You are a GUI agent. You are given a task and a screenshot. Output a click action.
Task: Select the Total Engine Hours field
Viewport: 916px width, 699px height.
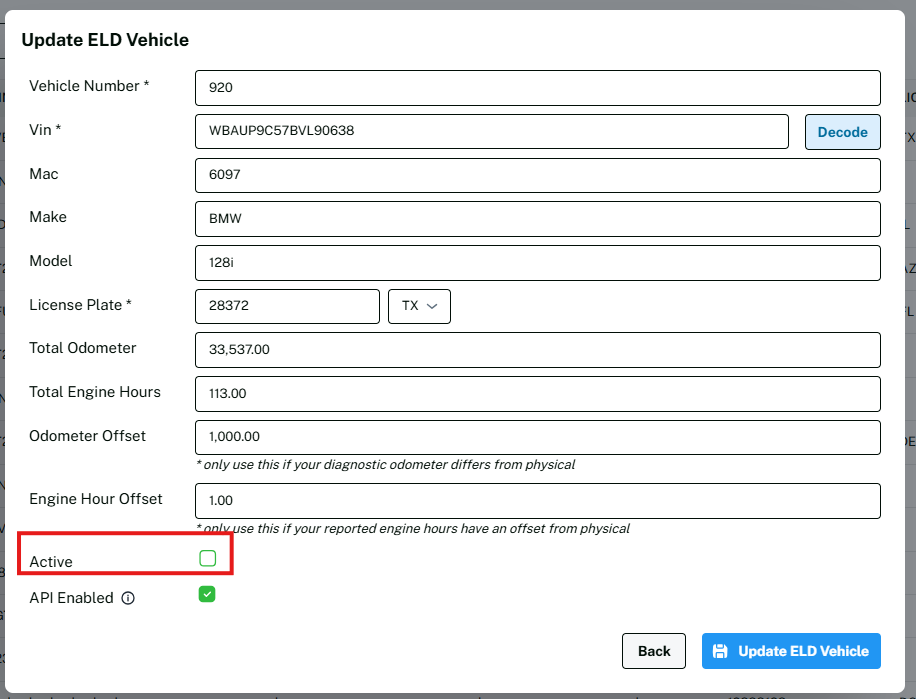point(537,393)
